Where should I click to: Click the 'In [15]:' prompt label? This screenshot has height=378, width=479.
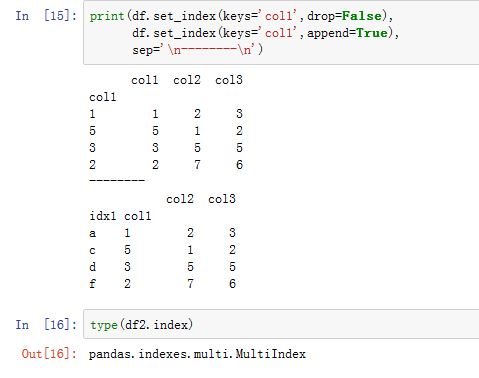pyautogui.click(x=46, y=16)
